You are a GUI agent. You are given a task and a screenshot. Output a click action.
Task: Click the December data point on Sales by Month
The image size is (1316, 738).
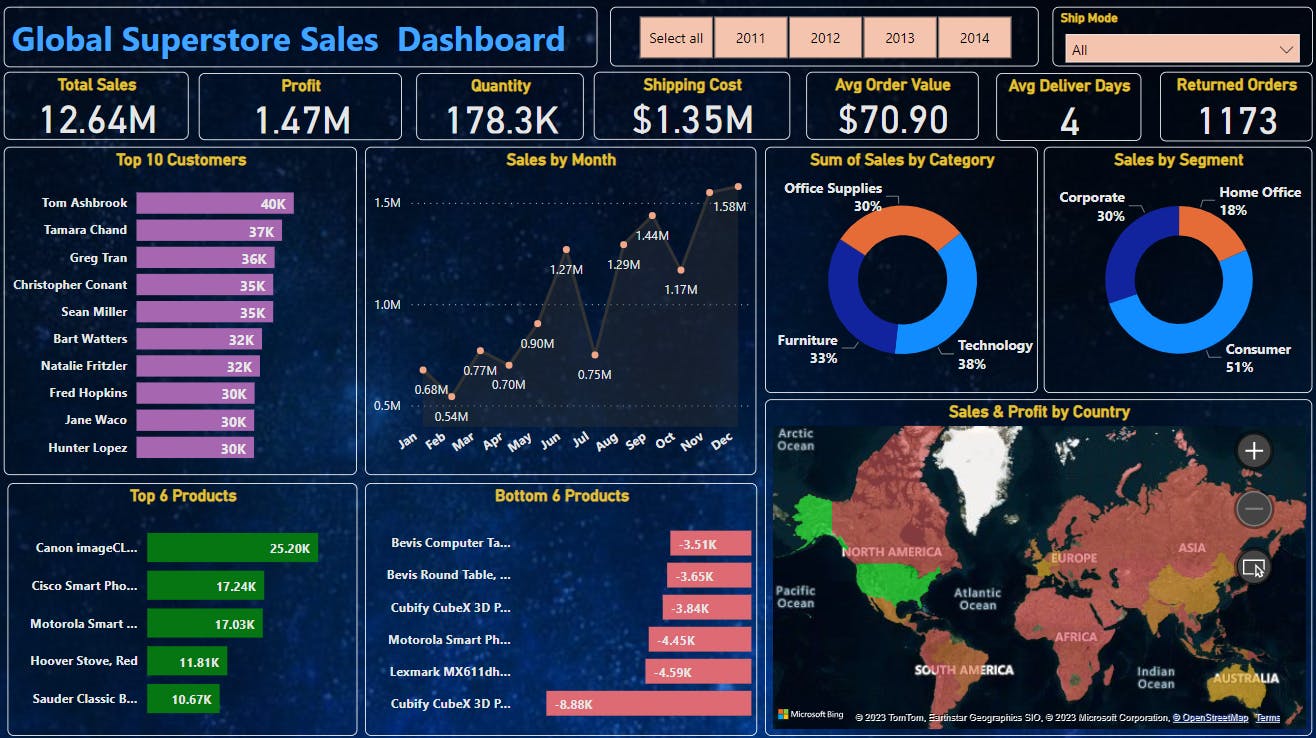(x=738, y=185)
